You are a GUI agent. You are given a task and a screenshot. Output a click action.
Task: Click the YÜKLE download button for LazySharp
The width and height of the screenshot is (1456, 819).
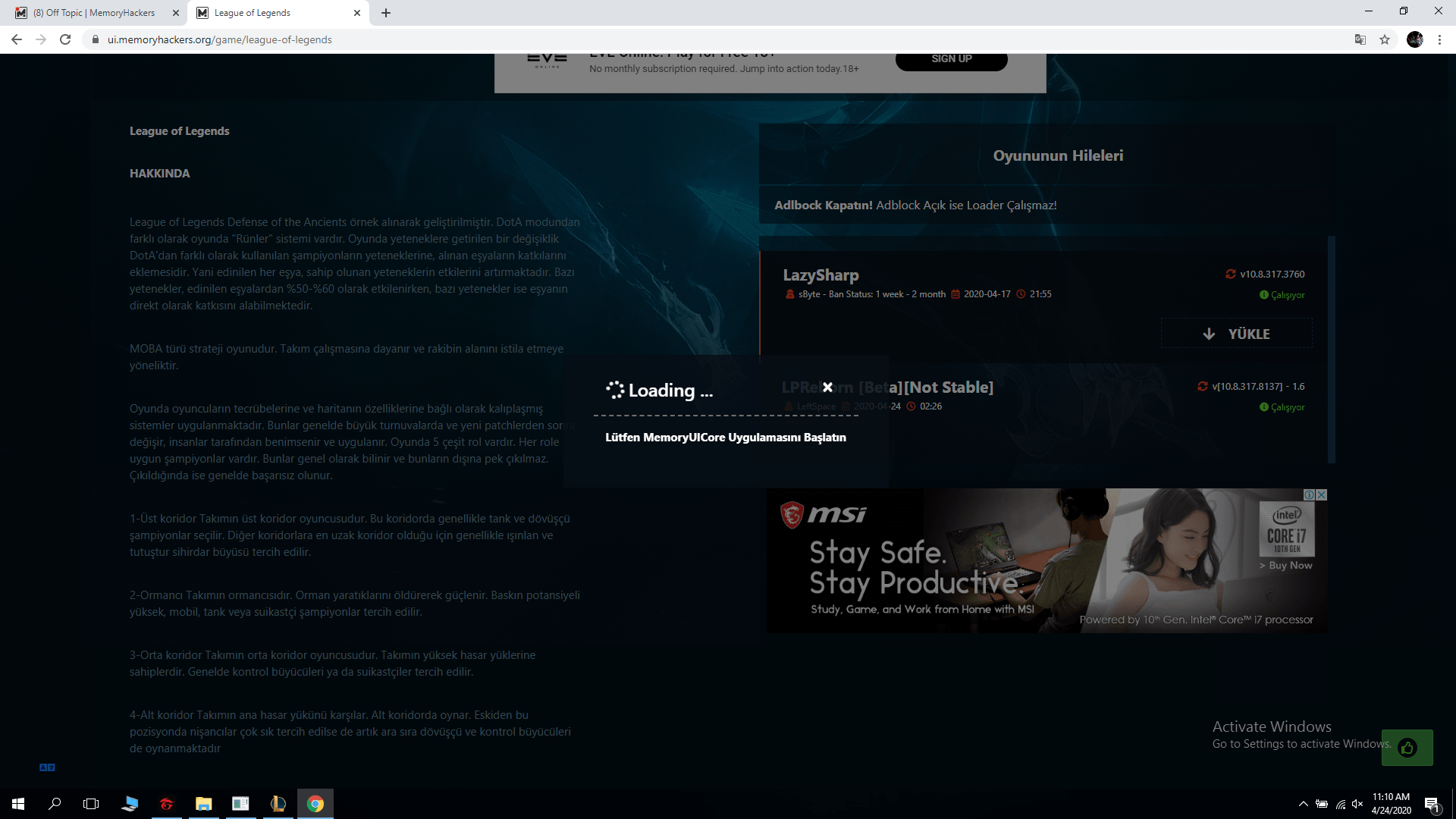pyautogui.click(x=1236, y=334)
